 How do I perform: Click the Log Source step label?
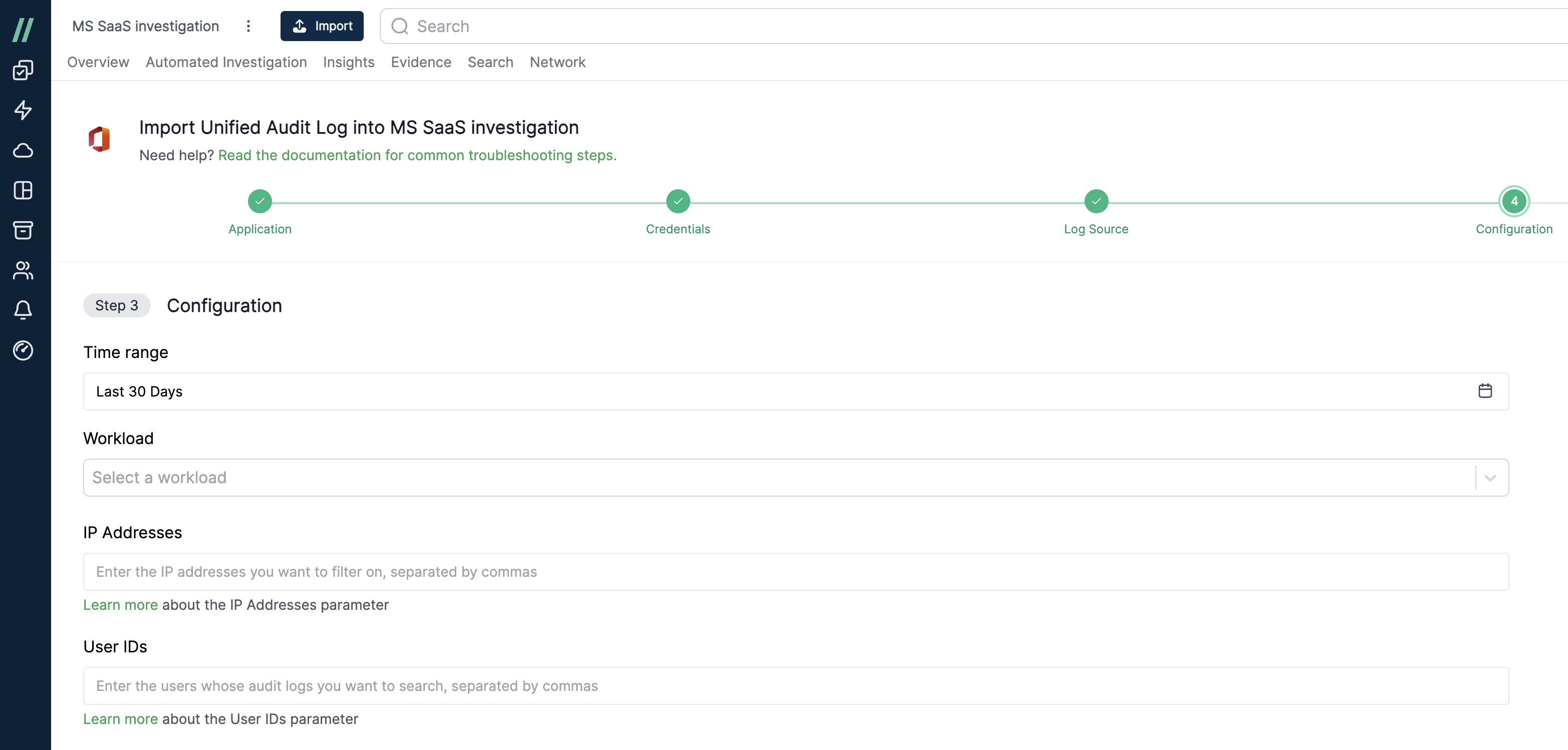1096,229
